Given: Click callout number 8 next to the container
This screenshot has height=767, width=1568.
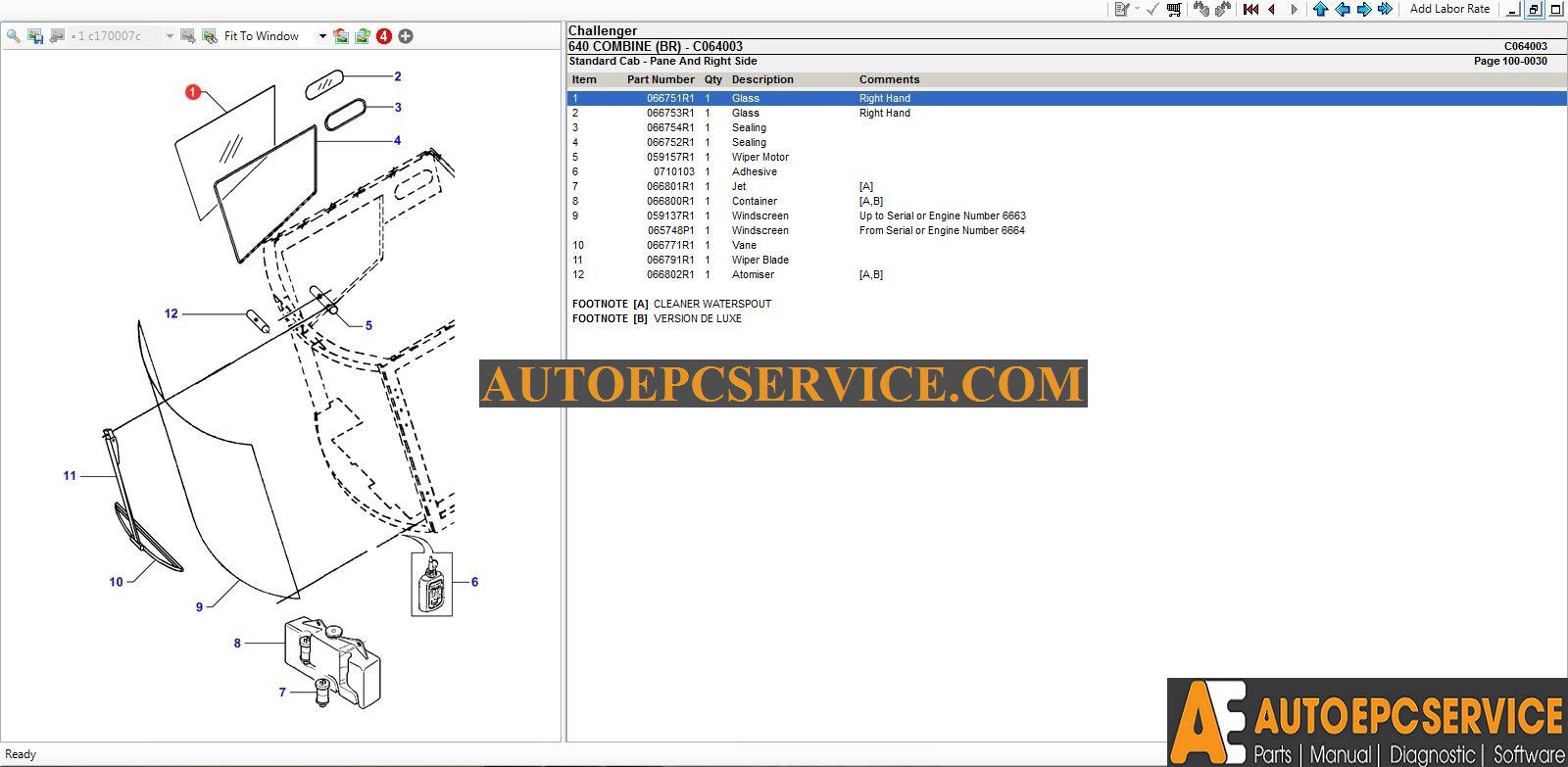Looking at the screenshot, I should (x=237, y=644).
